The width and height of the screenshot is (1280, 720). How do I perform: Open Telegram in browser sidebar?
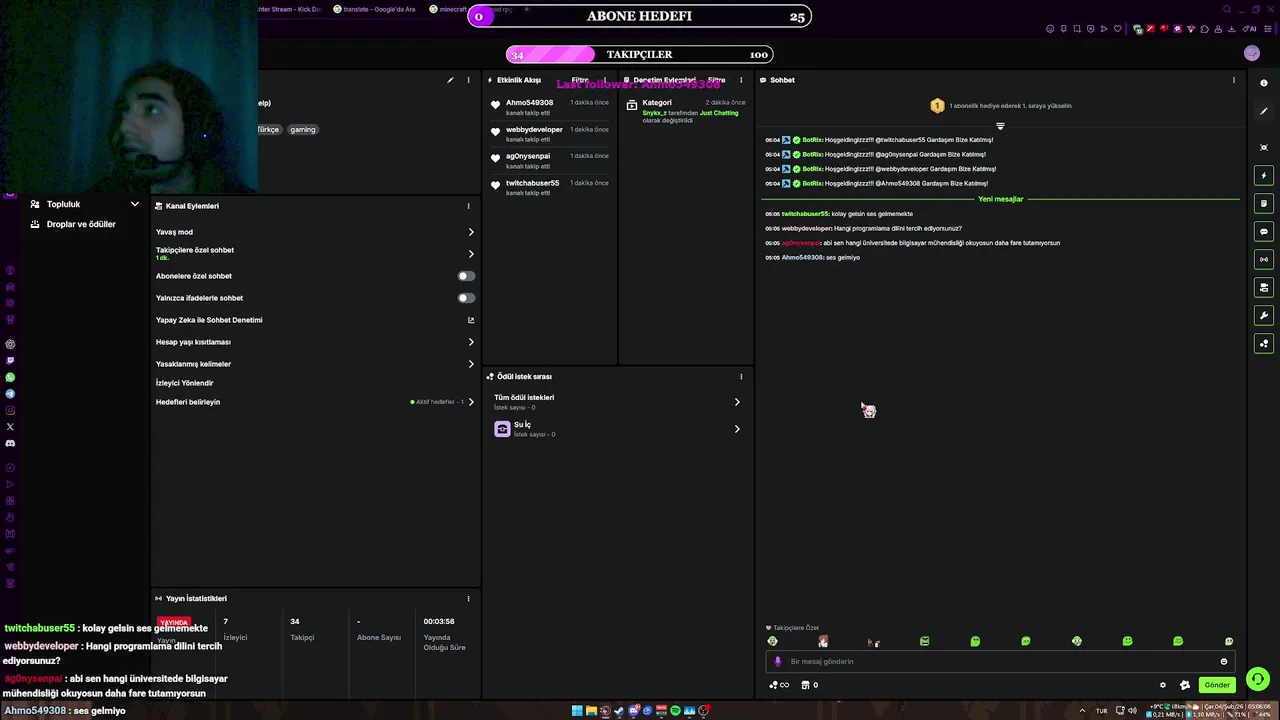(x=10, y=394)
